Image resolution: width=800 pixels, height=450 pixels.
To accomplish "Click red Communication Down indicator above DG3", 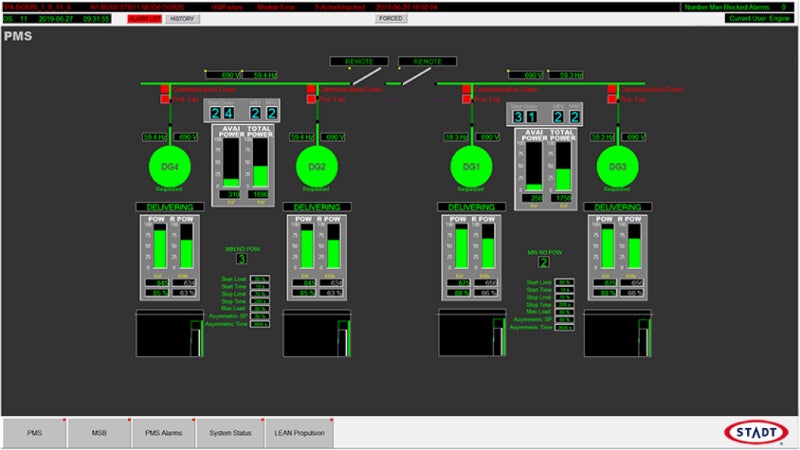I will [613, 89].
